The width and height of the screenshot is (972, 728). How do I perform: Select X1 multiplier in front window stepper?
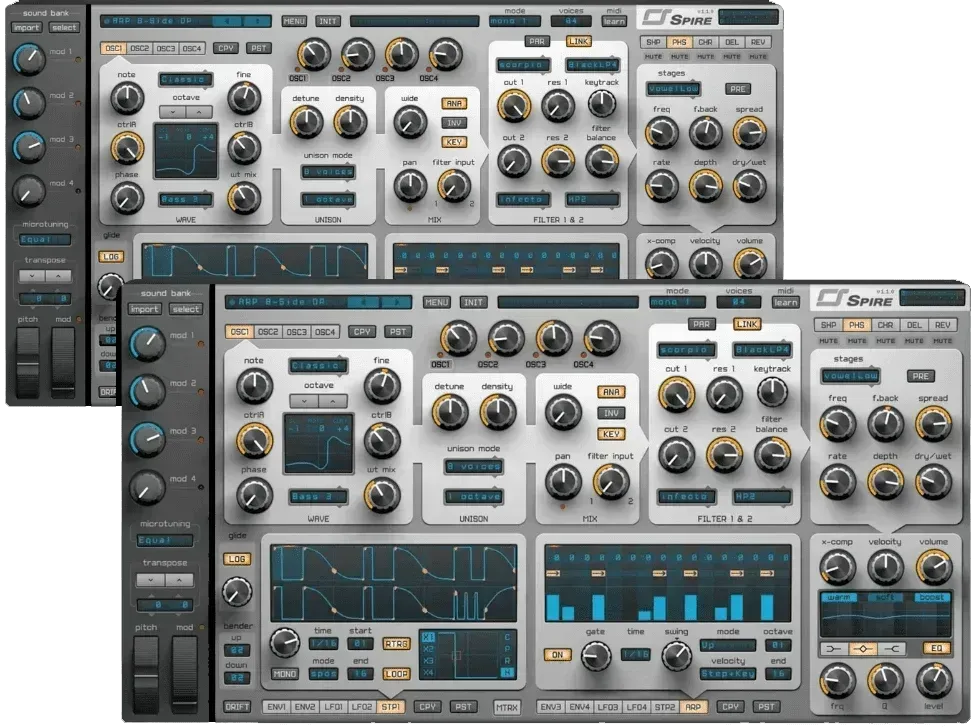pos(428,637)
